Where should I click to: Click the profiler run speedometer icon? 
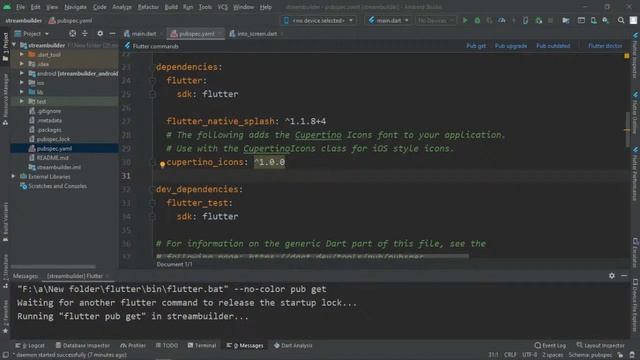(x=502, y=20)
